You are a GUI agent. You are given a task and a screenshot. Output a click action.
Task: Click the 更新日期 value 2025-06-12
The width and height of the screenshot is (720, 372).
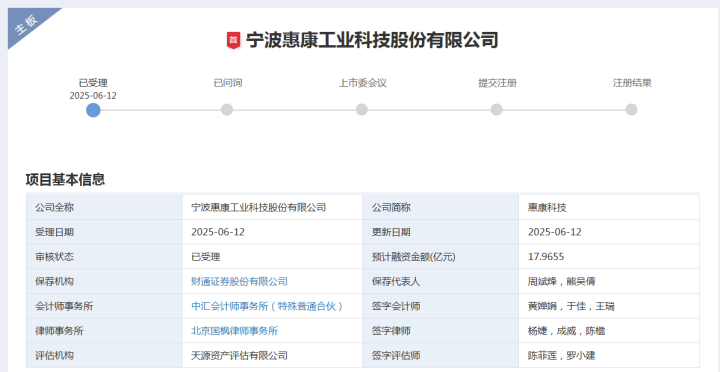609,232
